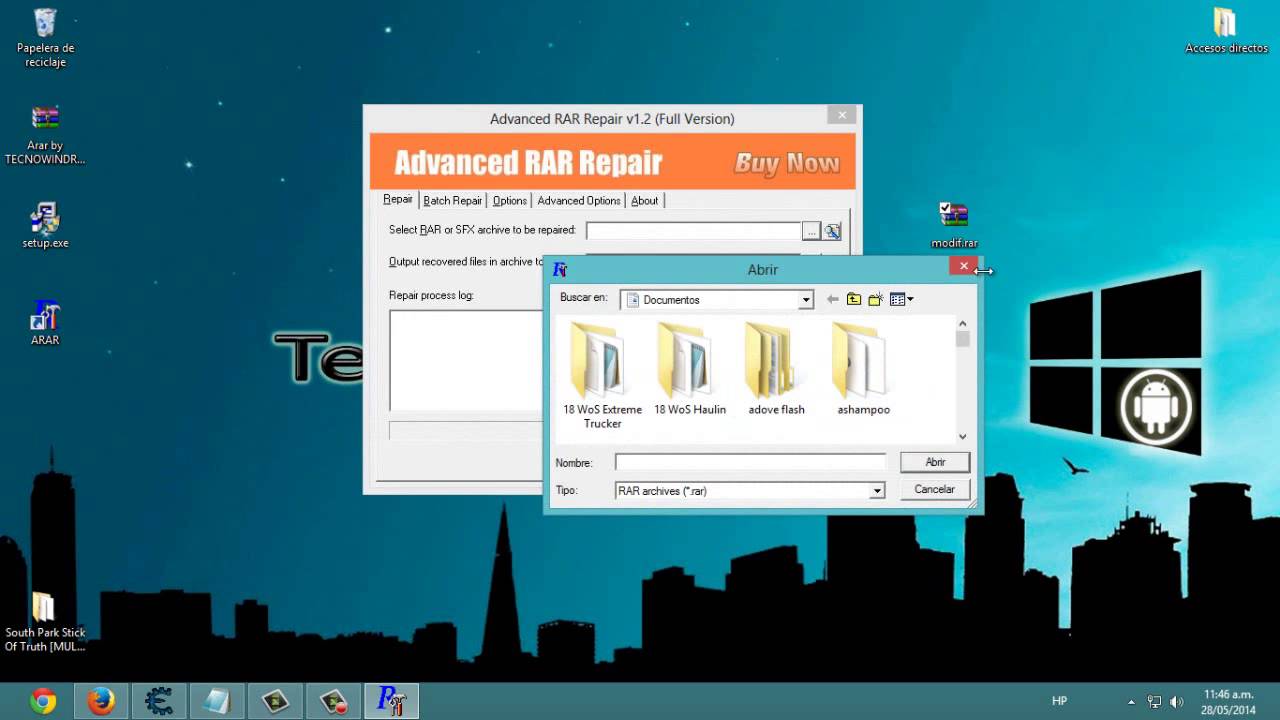Open Firefox from the taskbar
The image size is (1280, 720).
(x=101, y=702)
